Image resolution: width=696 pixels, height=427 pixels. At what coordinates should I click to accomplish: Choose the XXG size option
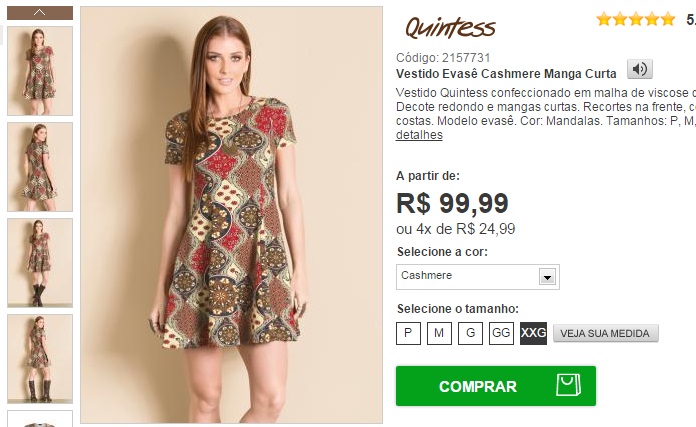coord(533,333)
